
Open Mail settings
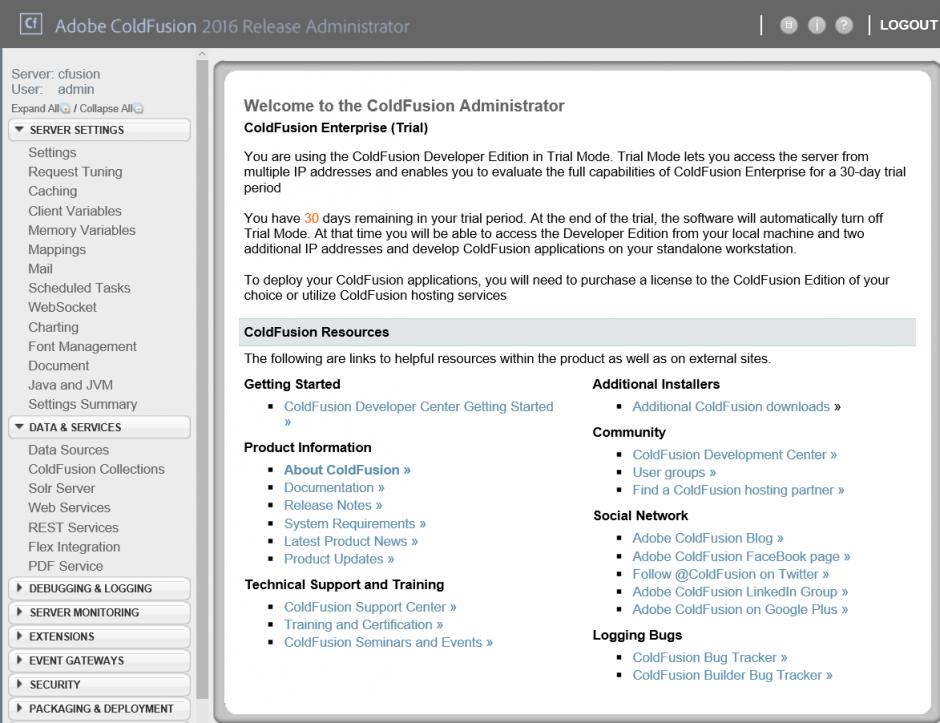click(40, 269)
